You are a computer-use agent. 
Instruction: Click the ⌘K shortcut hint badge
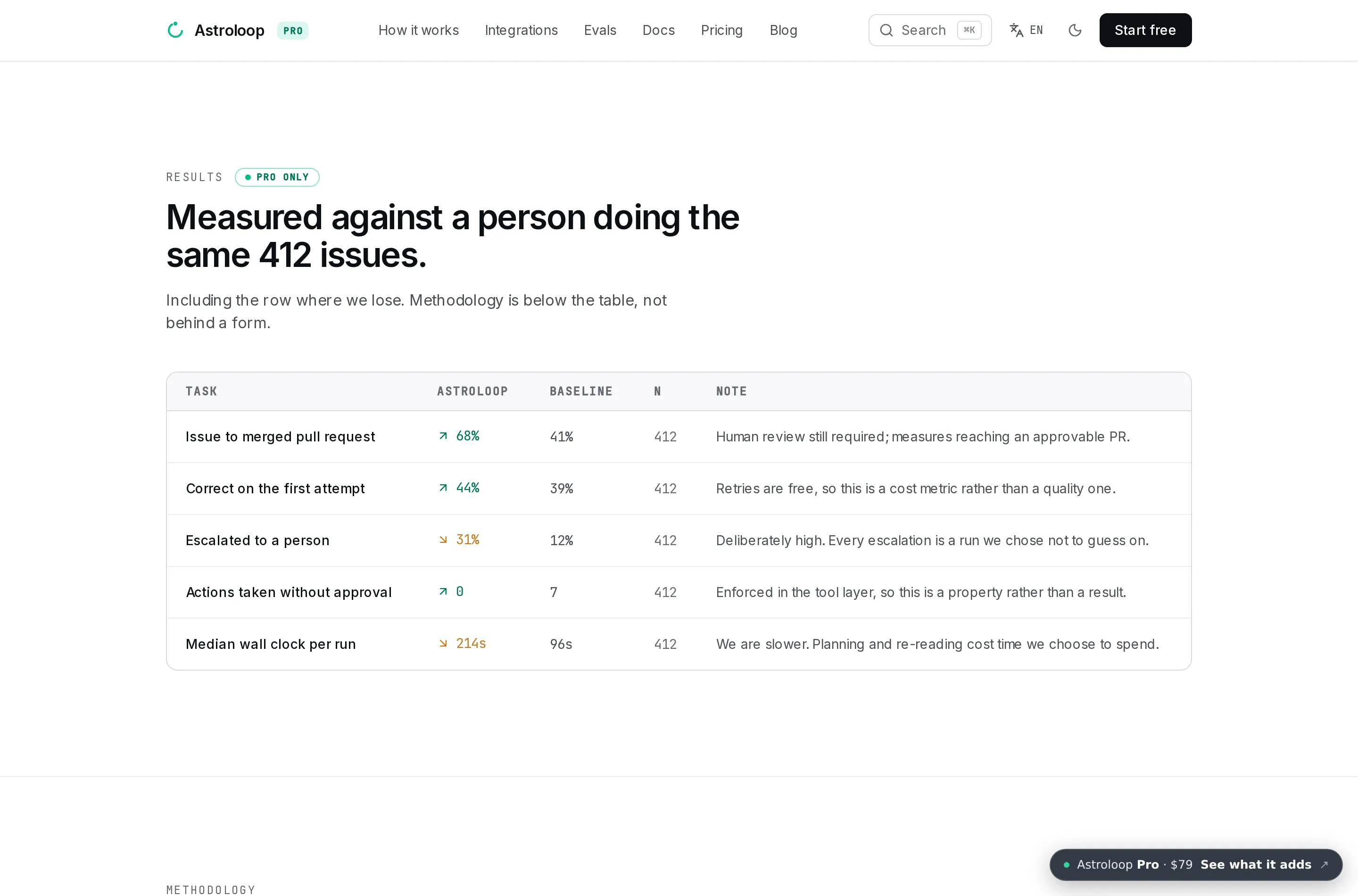[969, 30]
